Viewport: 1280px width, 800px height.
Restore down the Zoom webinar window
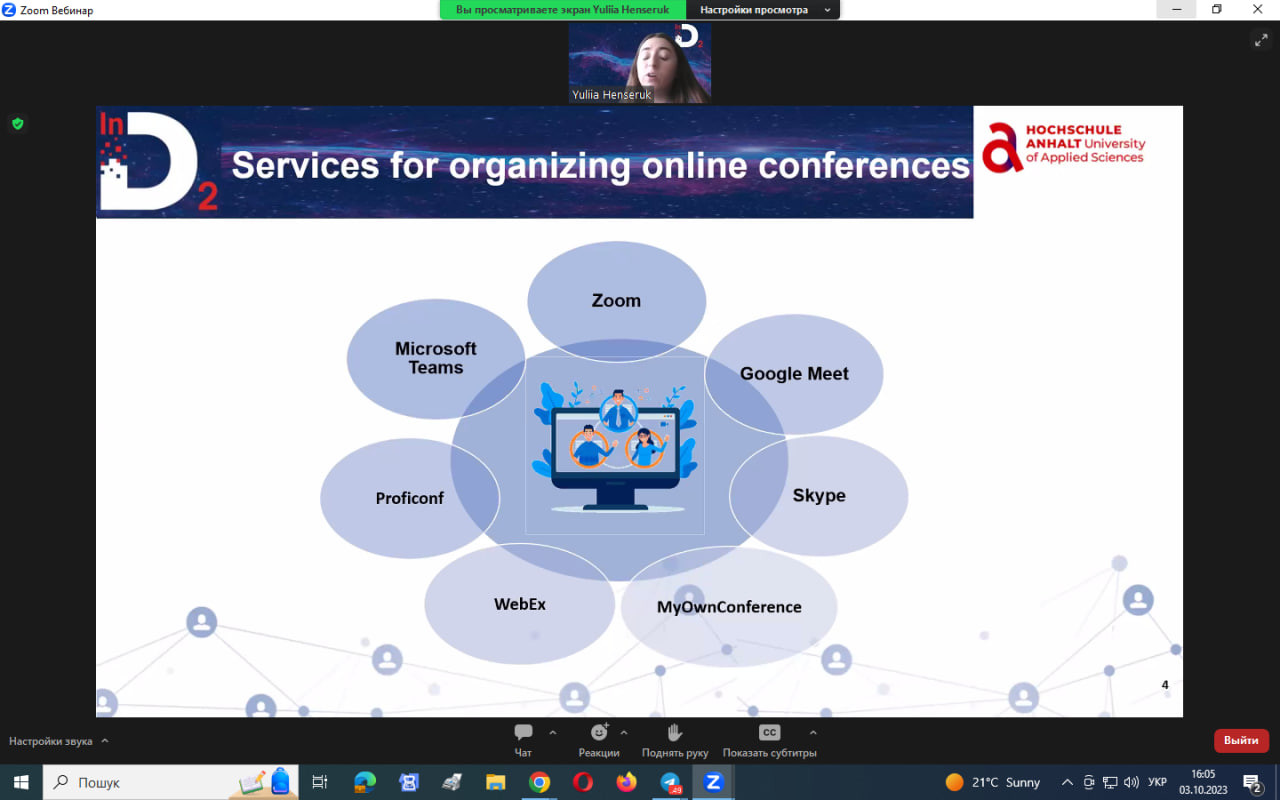1217,10
